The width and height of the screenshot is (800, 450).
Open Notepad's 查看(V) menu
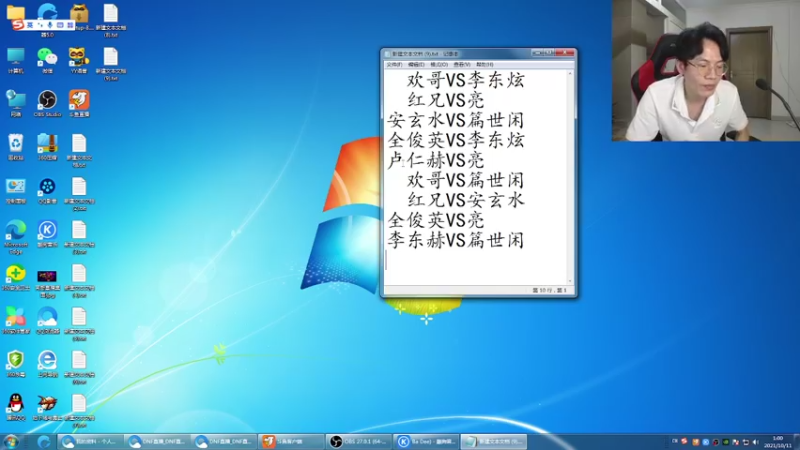pyautogui.click(x=462, y=65)
